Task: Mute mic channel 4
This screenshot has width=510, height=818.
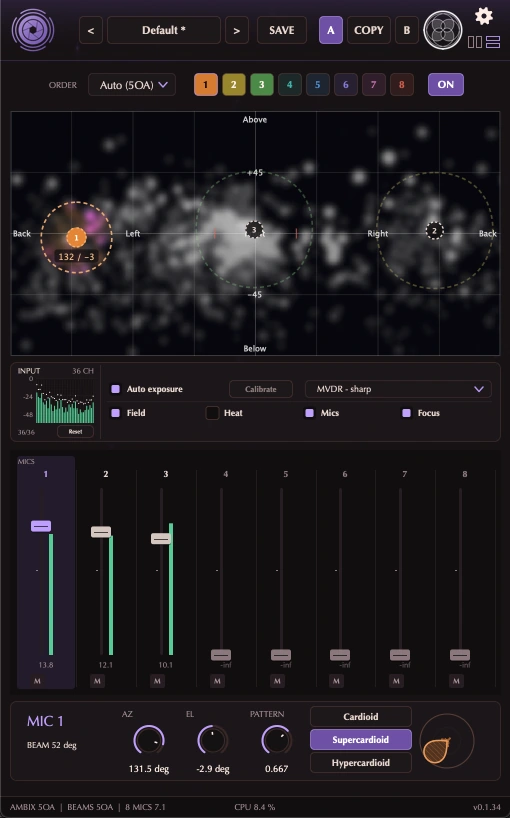Action: click(217, 681)
